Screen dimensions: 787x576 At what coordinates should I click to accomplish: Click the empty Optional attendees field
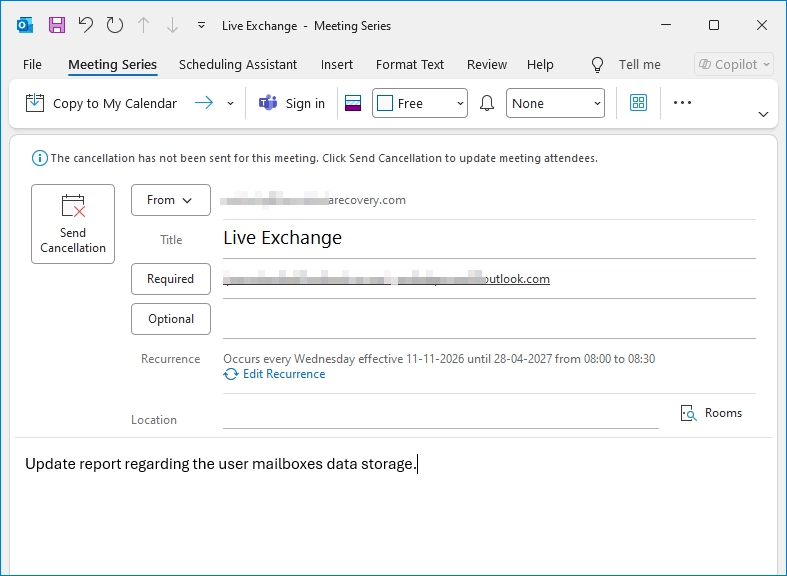tap(489, 319)
